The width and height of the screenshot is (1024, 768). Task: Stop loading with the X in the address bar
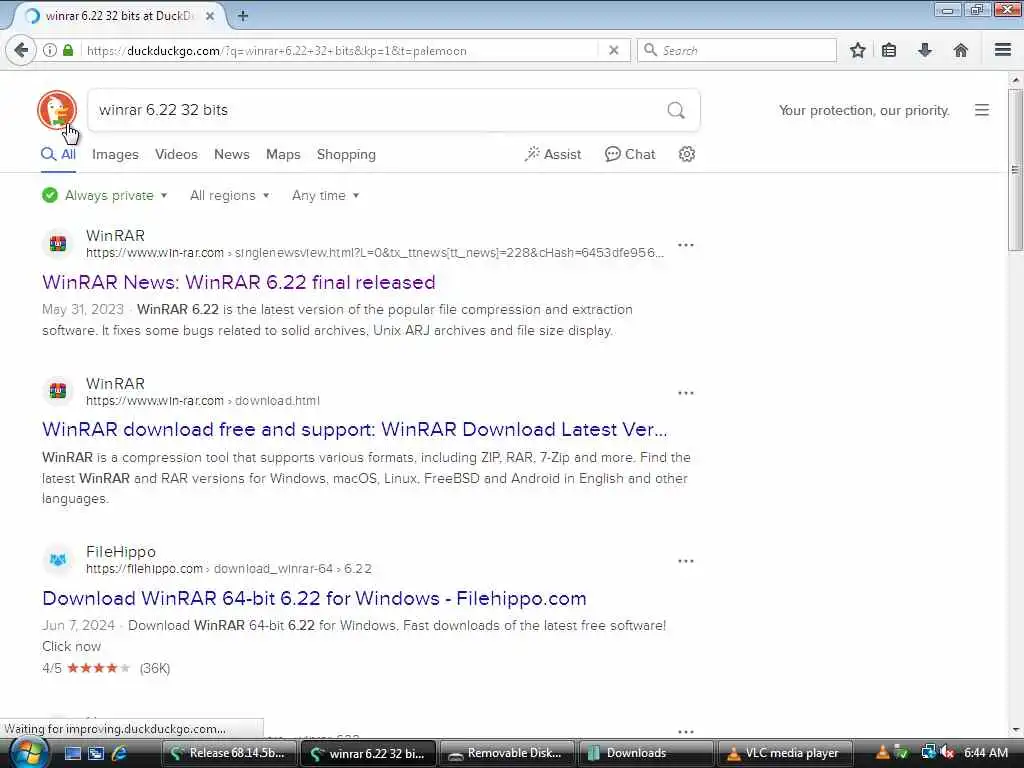coord(613,50)
